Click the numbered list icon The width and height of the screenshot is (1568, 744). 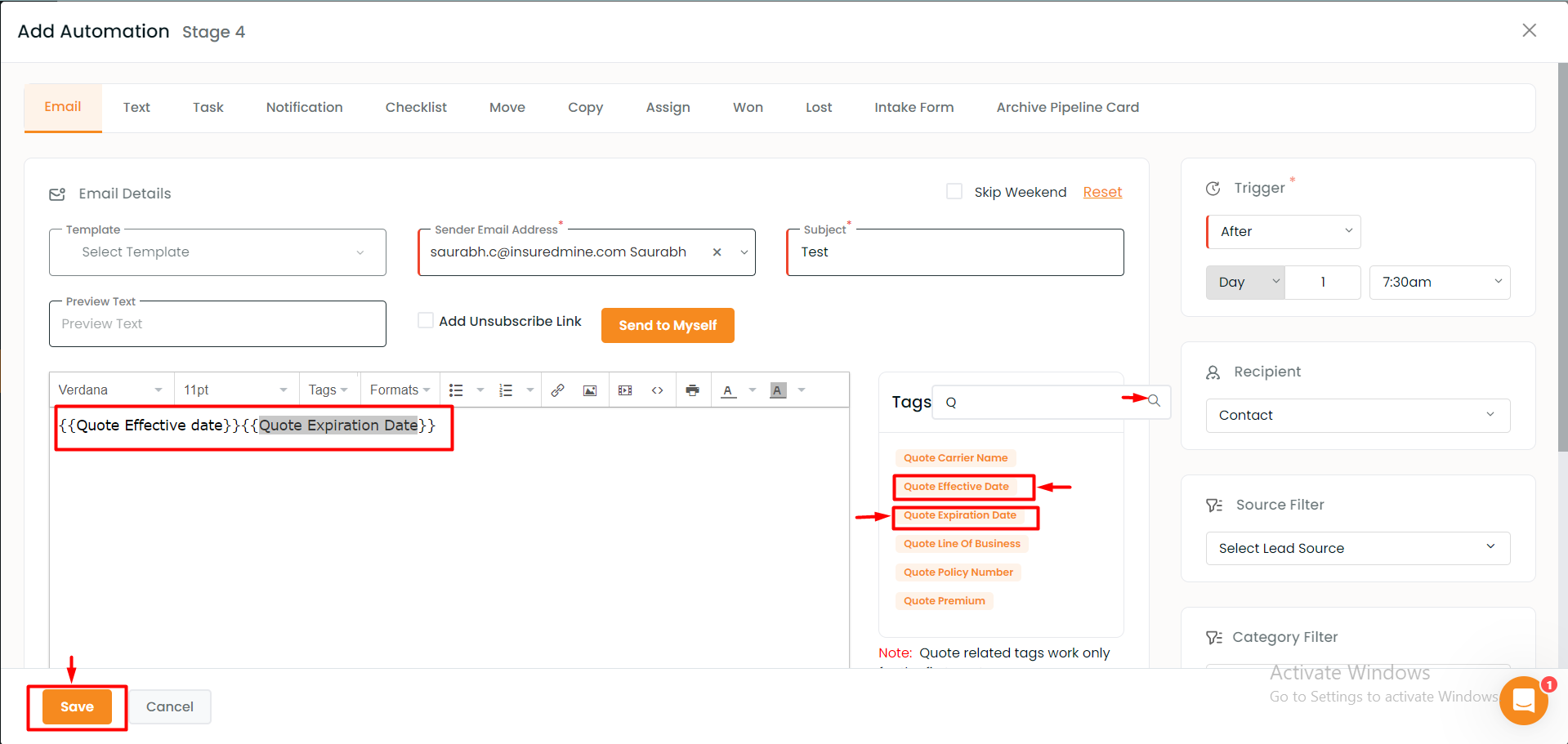506,390
